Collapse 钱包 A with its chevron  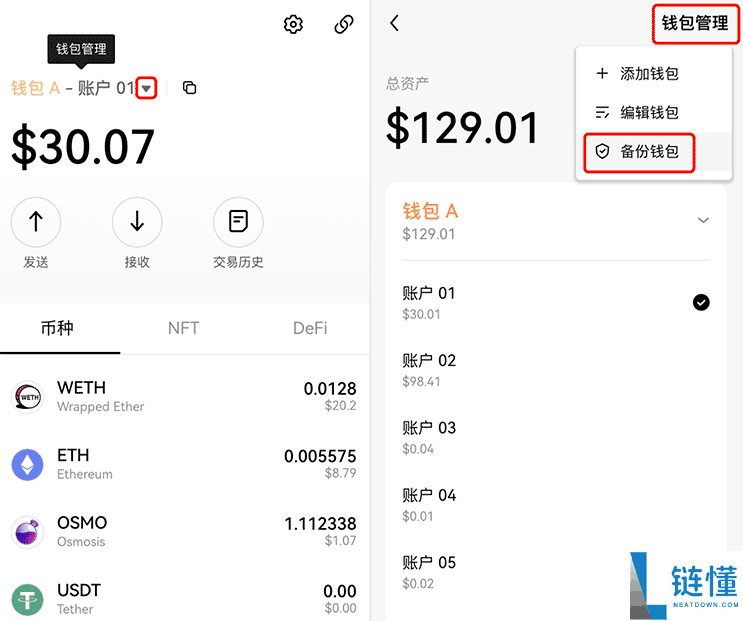703,220
